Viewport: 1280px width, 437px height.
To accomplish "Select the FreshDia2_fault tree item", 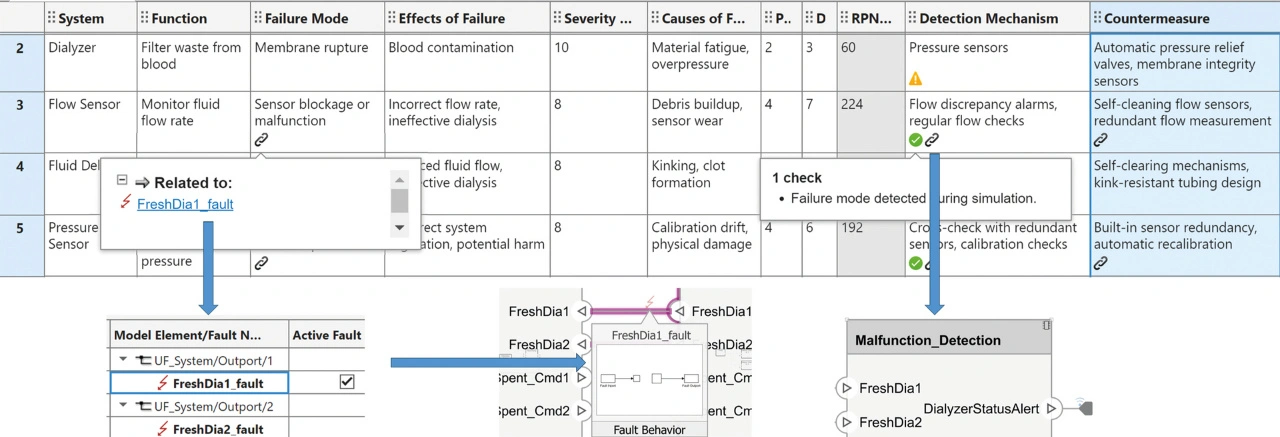I will (218, 429).
